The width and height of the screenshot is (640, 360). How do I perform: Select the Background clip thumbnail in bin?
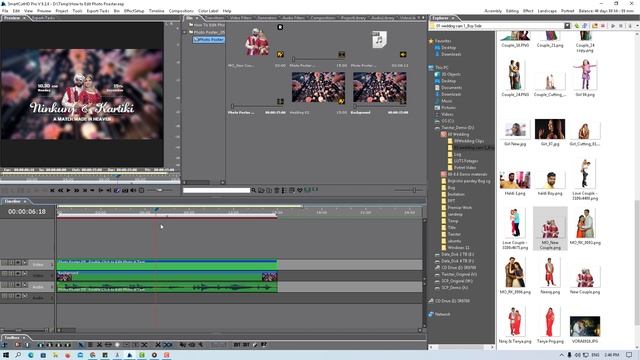click(x=380, y=87)
